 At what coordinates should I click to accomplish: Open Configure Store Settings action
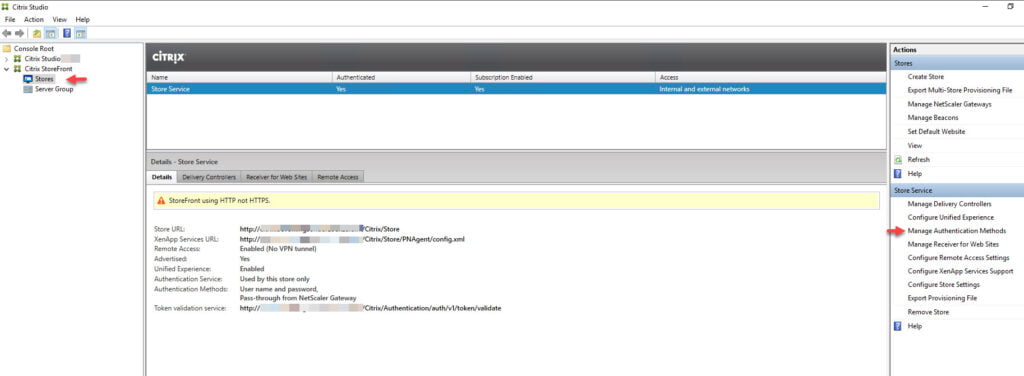pyautogui.click(x=944, y=285)
